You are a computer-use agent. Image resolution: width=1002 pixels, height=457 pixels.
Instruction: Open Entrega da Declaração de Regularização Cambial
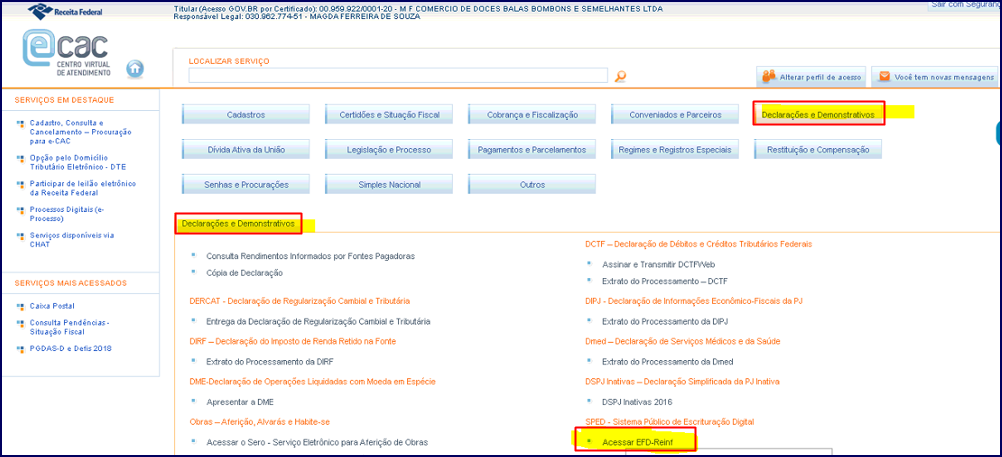pyautogui.click(x=318, y=321)
